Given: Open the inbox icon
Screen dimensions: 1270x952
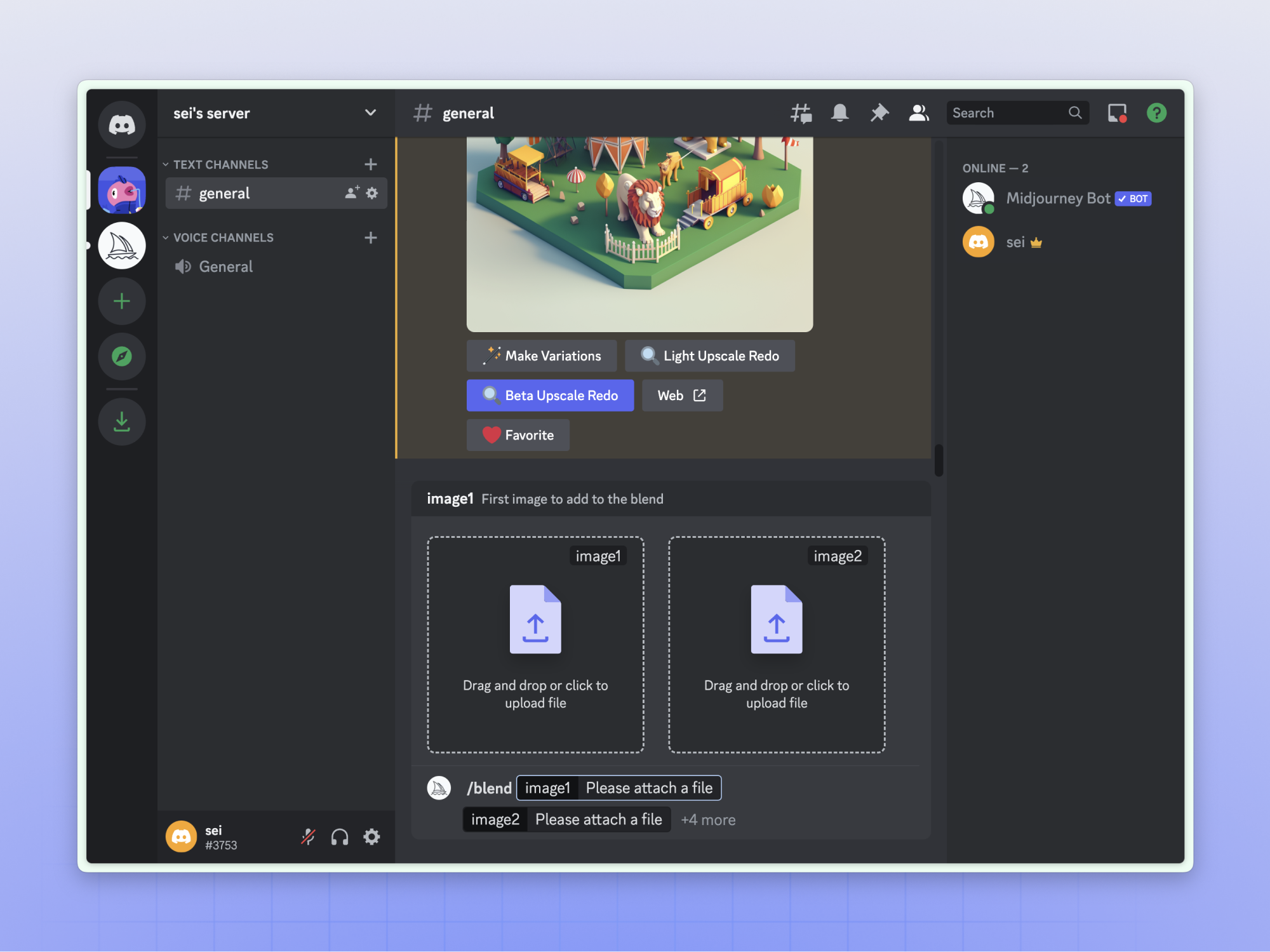Looking at the screenshot, I should [x=1116, y=113].
